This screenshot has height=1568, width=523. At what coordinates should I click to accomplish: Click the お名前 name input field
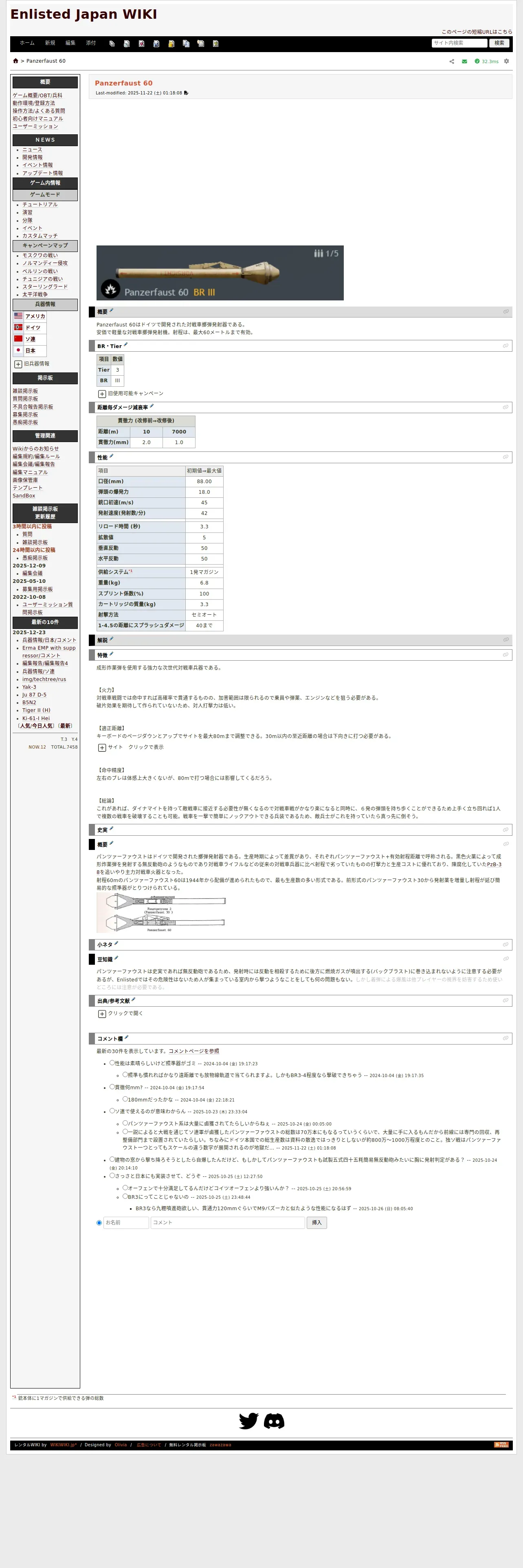(x=126, y=1222)
